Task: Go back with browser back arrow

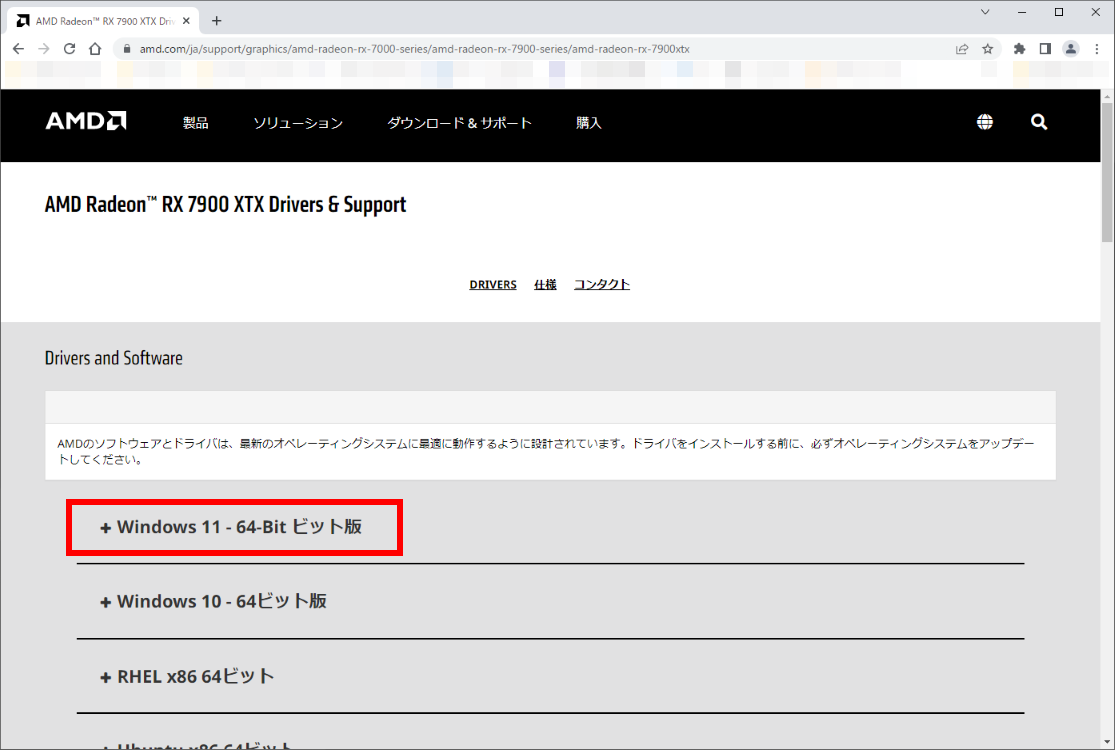Action: [18, 49]
